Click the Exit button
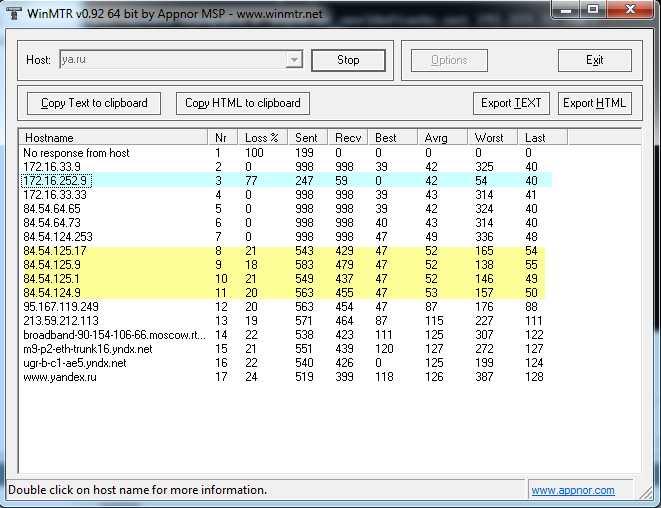 594,60
